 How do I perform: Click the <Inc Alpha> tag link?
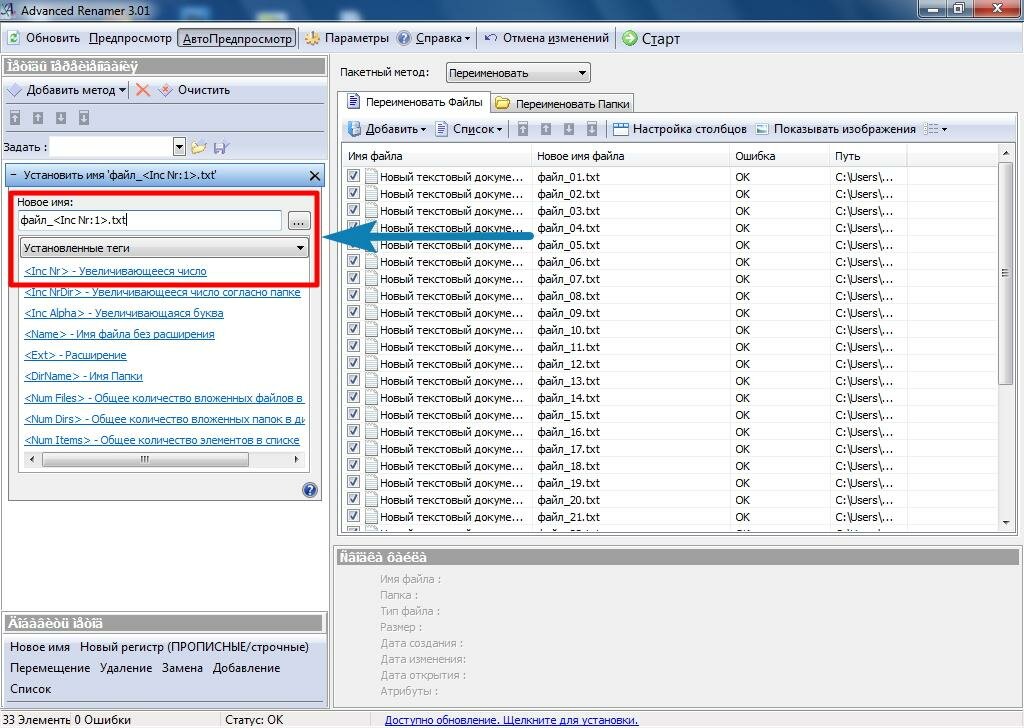(124, 313)
